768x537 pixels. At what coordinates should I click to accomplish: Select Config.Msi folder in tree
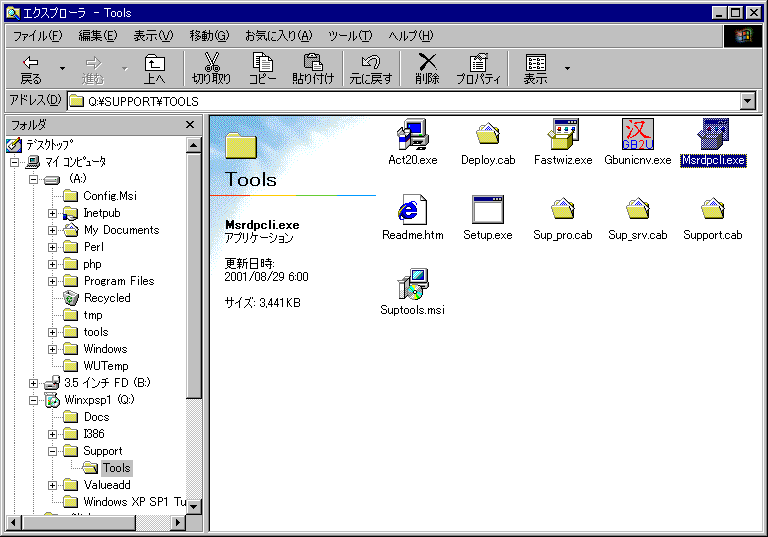(x=110, y=196)
